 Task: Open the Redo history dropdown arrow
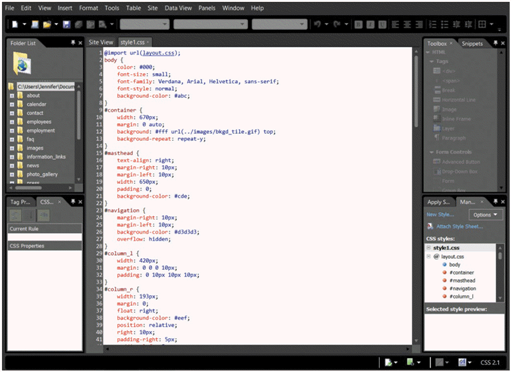[346, 24]
